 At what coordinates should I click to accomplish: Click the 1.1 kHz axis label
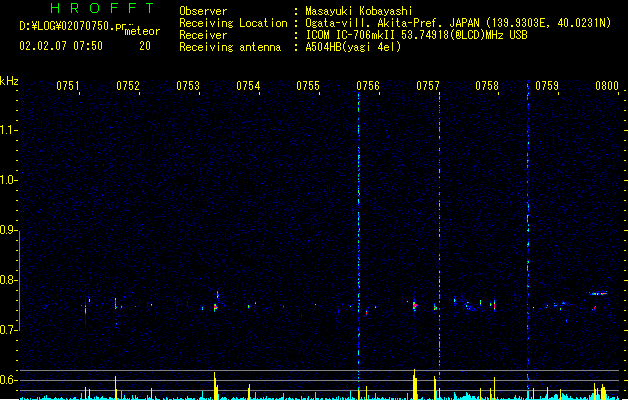8,130
